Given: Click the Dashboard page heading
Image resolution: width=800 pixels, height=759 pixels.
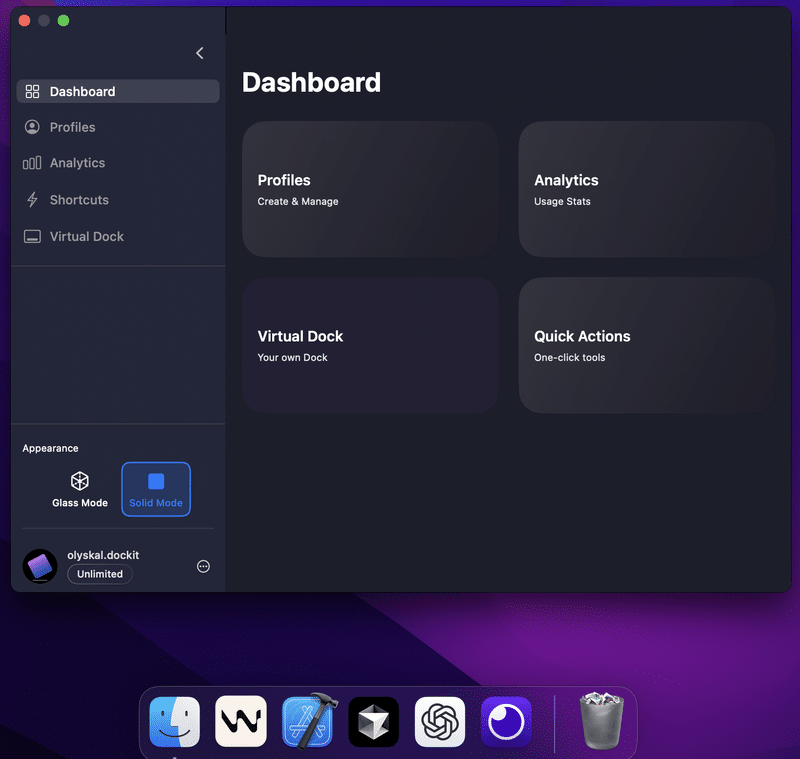Looking at the screenshot, I should click(x=311, y=83).
